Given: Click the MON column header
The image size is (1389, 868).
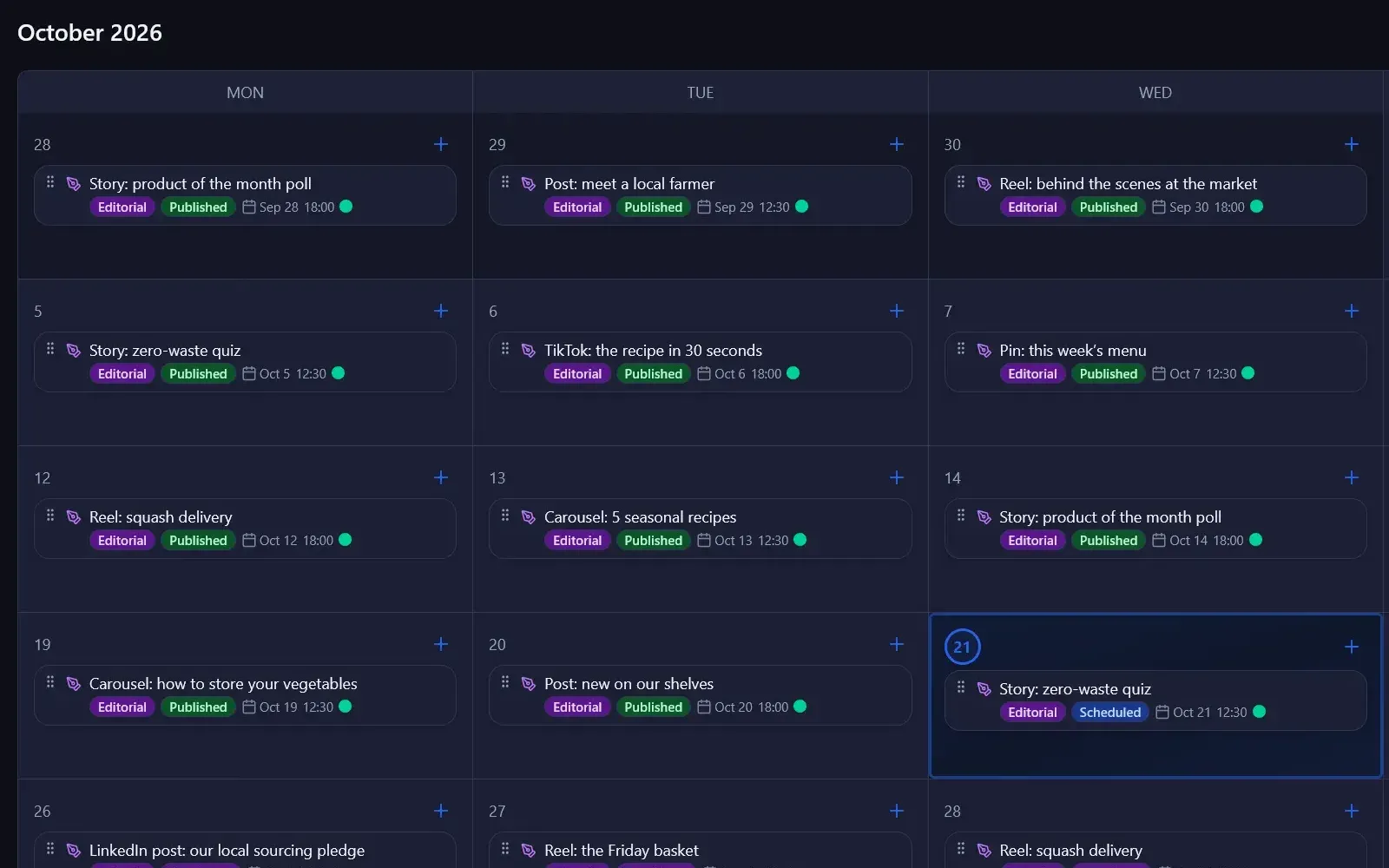Looking at the screenshot, I should click(245, 93).
